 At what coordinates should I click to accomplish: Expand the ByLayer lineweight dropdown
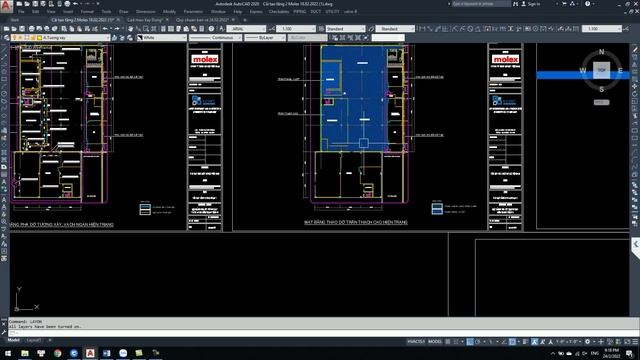[283, 38]
